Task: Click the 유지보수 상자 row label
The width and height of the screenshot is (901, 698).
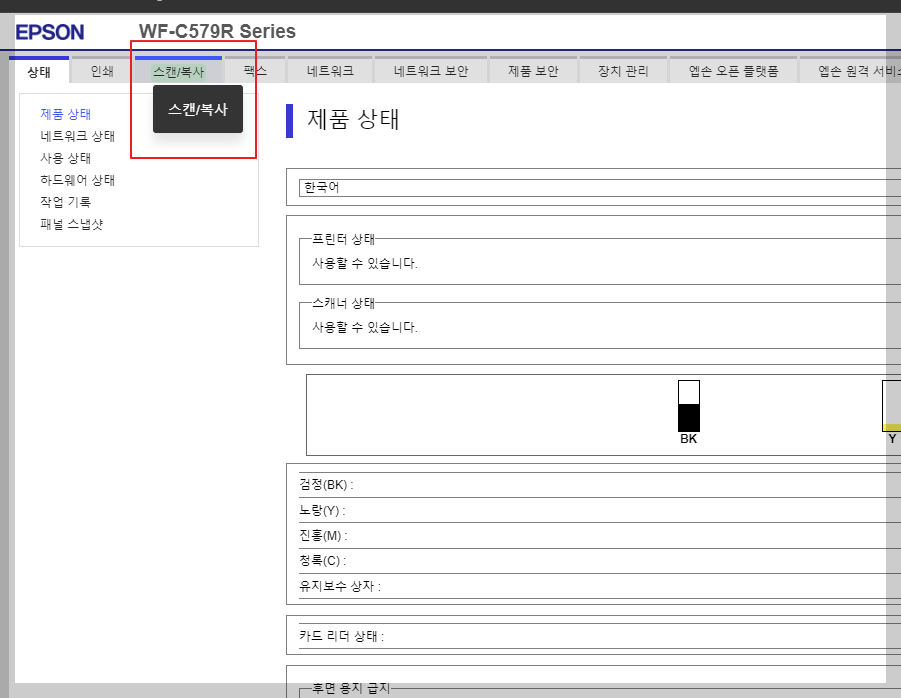Action: click(340, 586)
